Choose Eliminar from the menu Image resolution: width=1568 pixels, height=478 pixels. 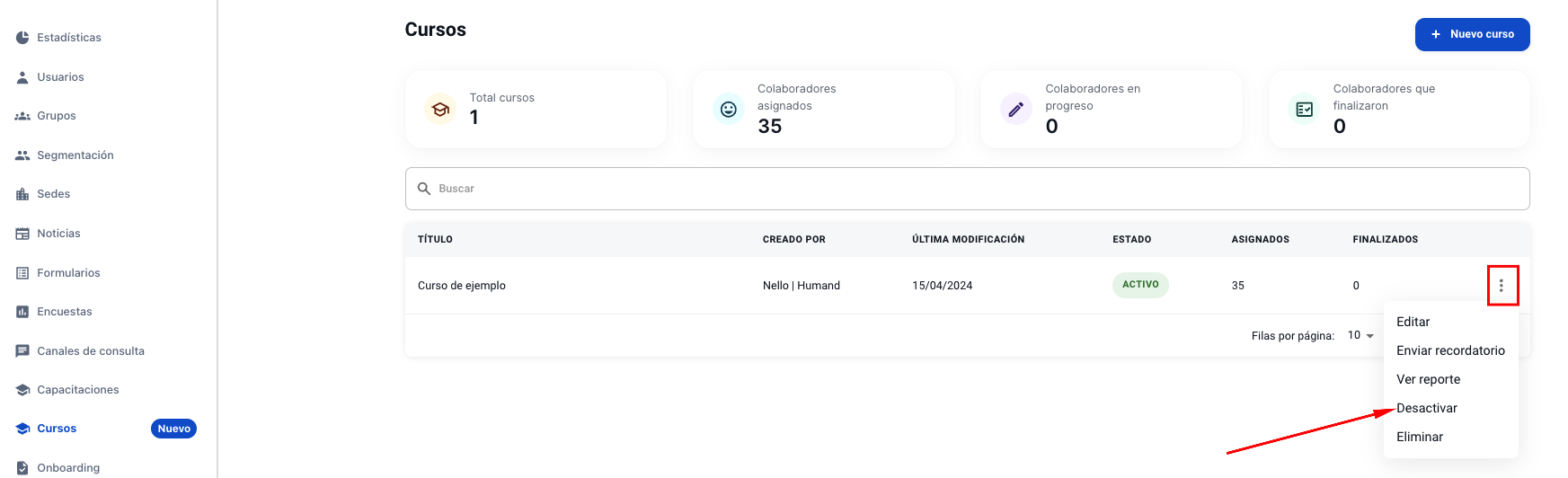tap(1419, 437)
